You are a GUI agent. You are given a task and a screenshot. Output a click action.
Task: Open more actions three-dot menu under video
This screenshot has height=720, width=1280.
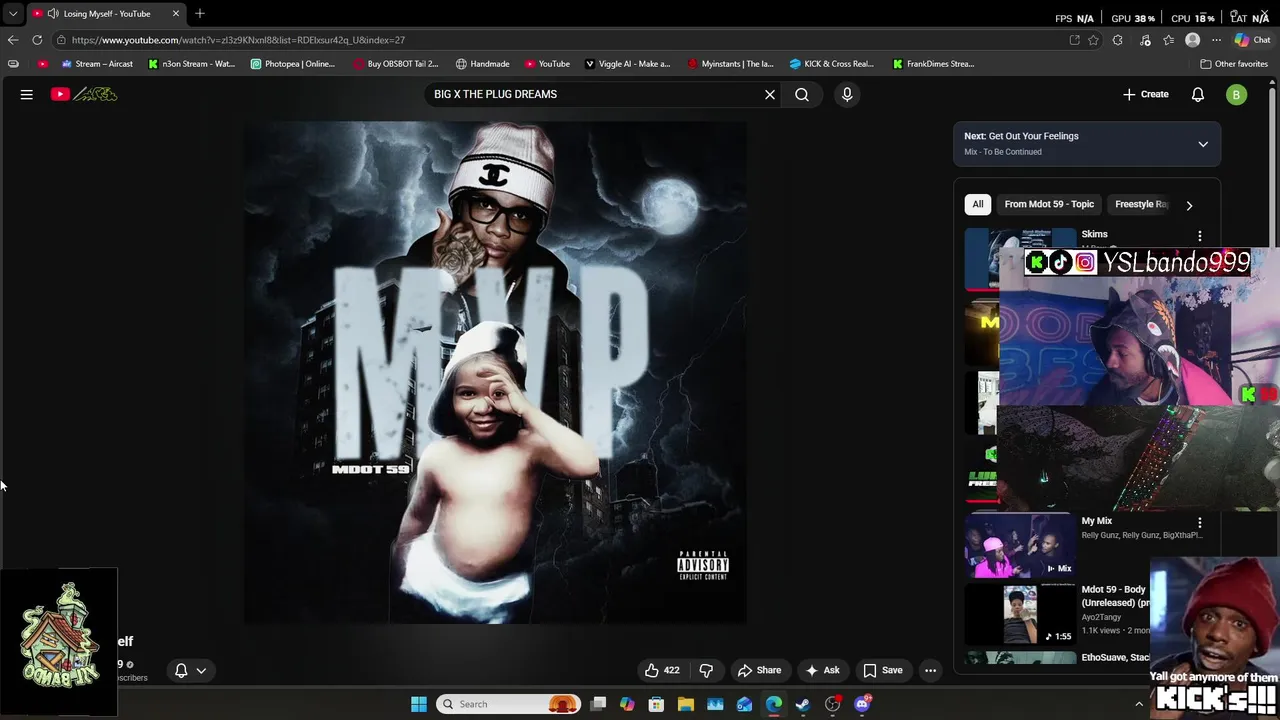pos(931,670)
